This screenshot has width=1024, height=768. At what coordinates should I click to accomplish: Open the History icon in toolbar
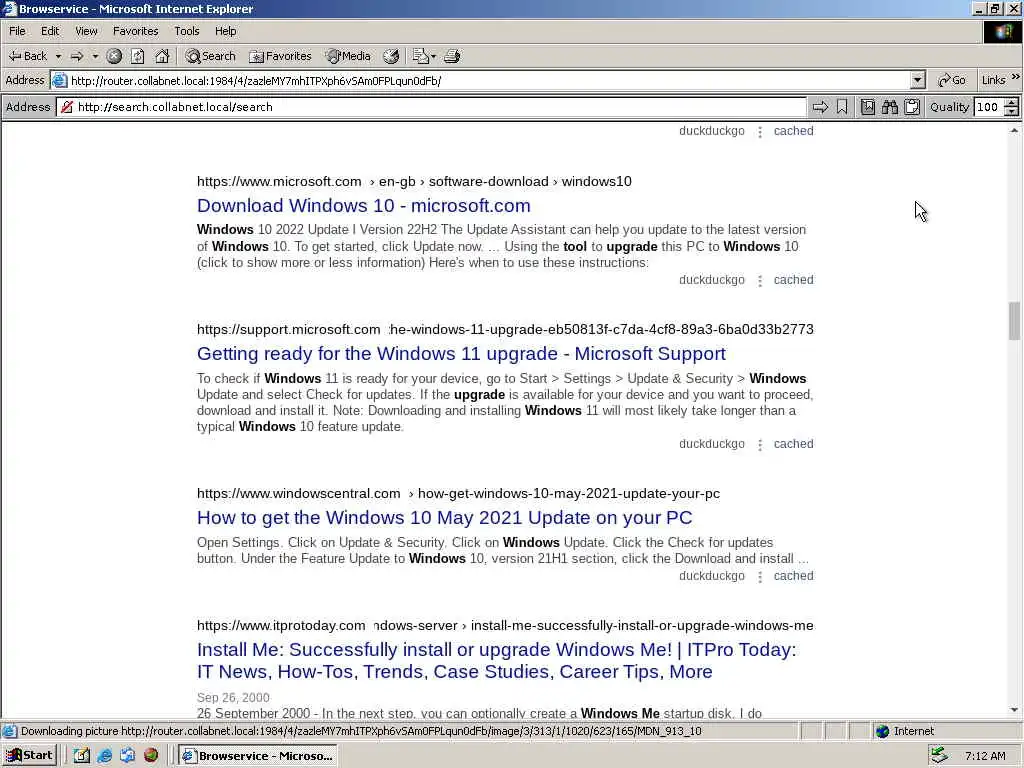tap(391, 56)
